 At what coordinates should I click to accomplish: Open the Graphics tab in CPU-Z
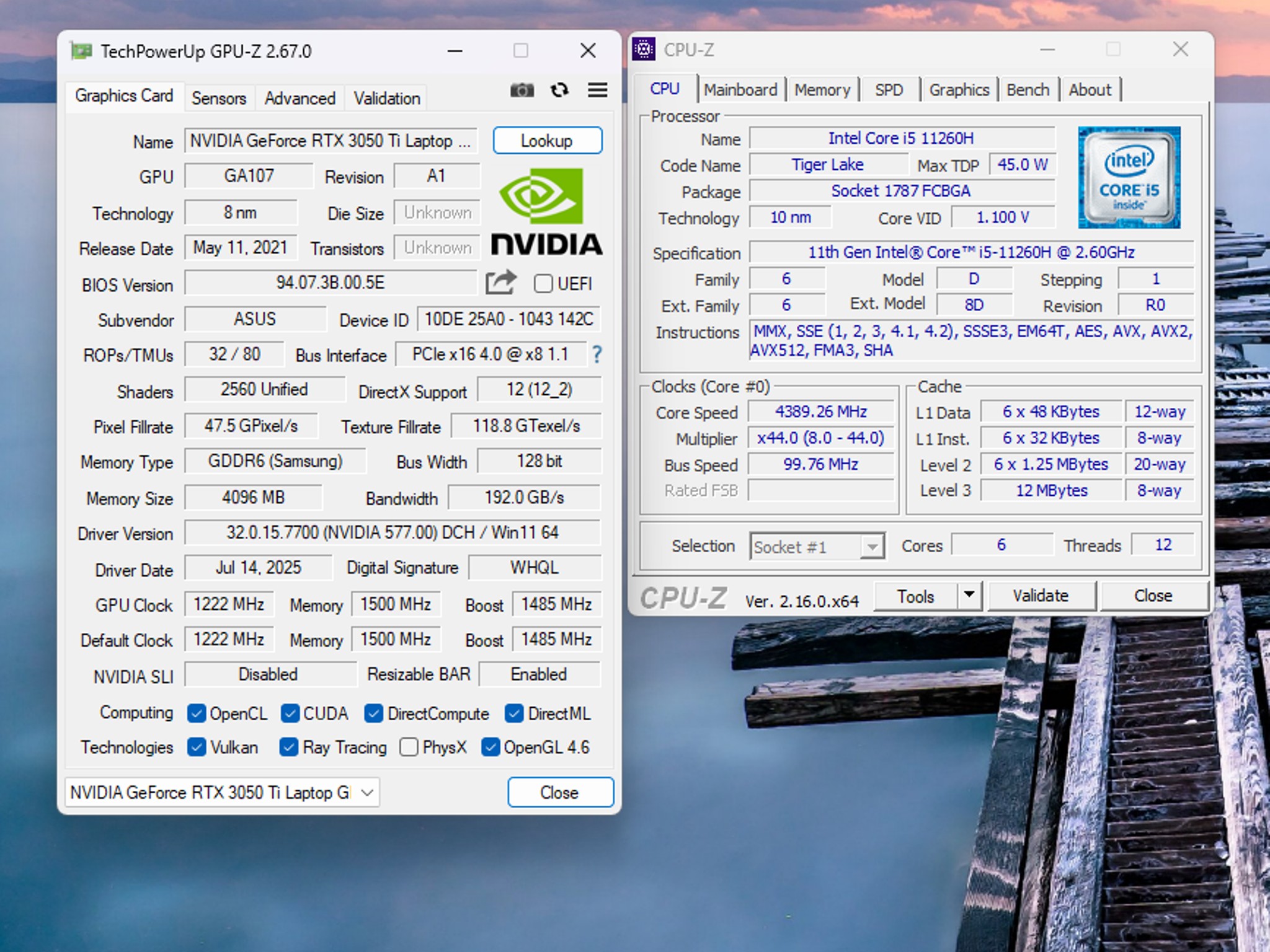[959, 90]
